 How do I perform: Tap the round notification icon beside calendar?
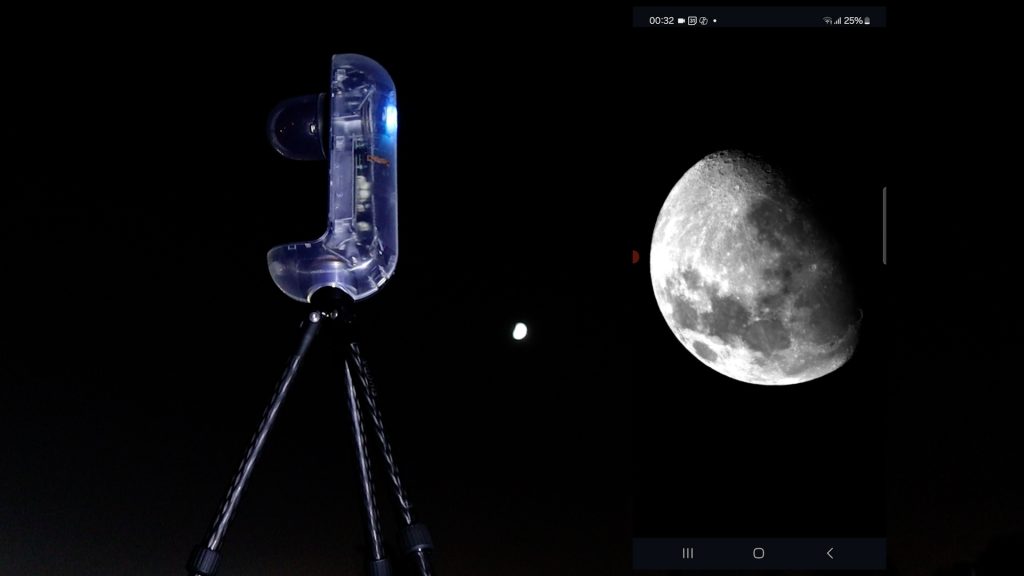coord(703,20)
